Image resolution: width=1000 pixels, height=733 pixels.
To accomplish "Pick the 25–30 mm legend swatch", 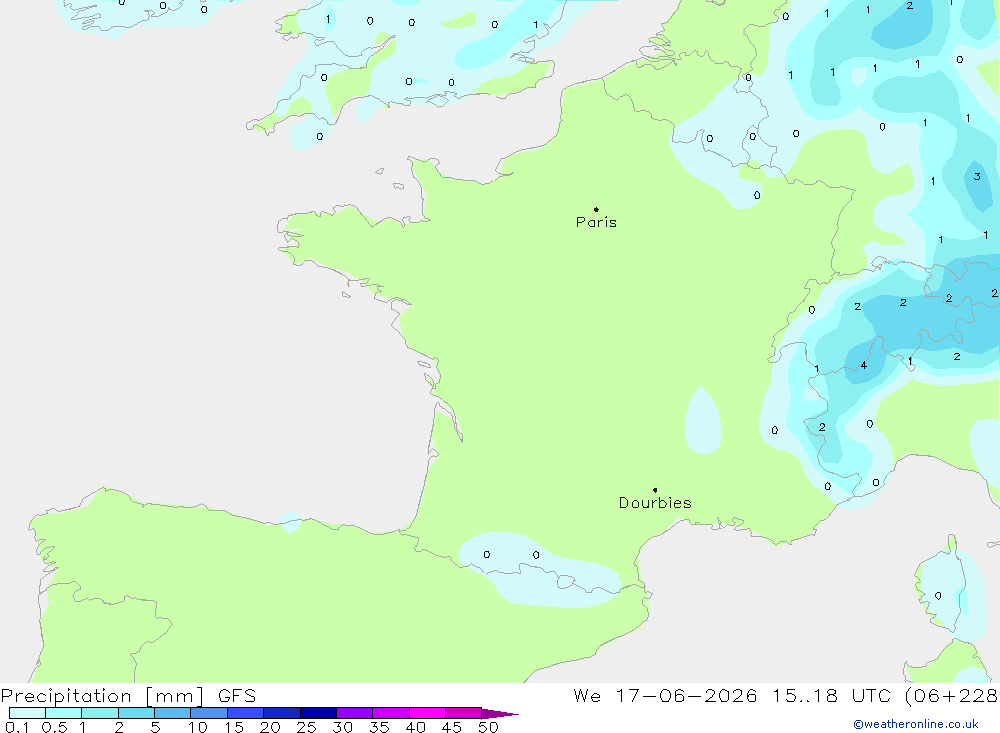I will [318, 713].
